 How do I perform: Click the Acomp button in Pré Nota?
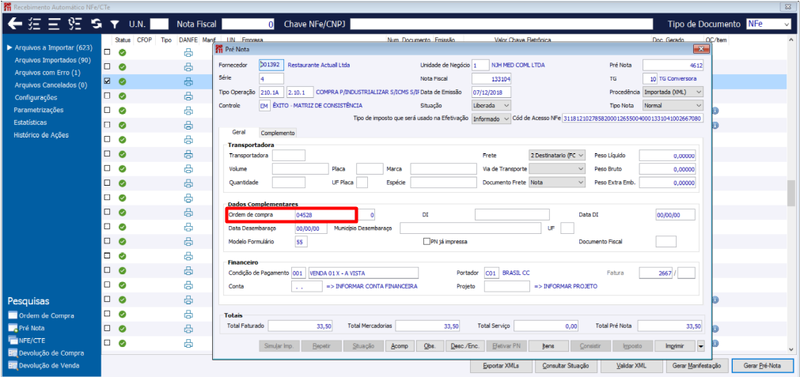(399, 346)
